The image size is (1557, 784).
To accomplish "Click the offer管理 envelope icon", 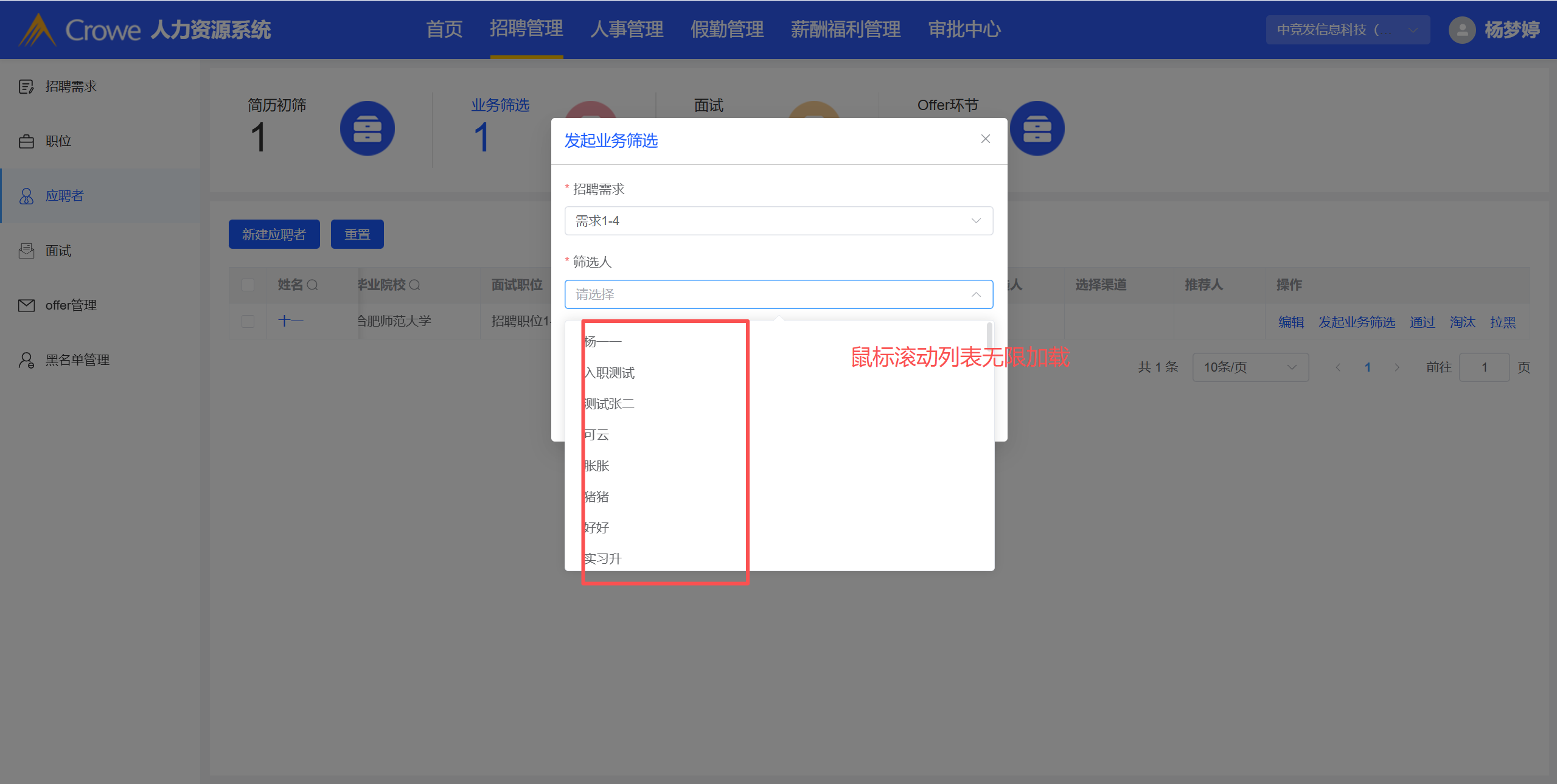I will 26,305.
